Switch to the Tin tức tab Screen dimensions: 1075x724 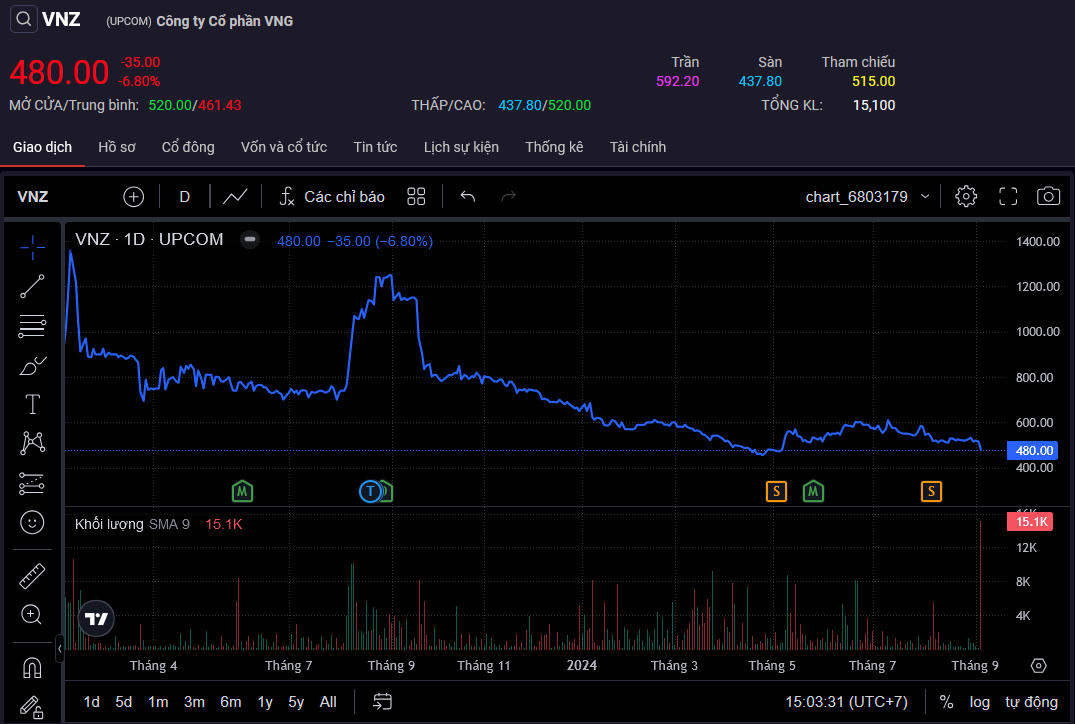(375, 147)
